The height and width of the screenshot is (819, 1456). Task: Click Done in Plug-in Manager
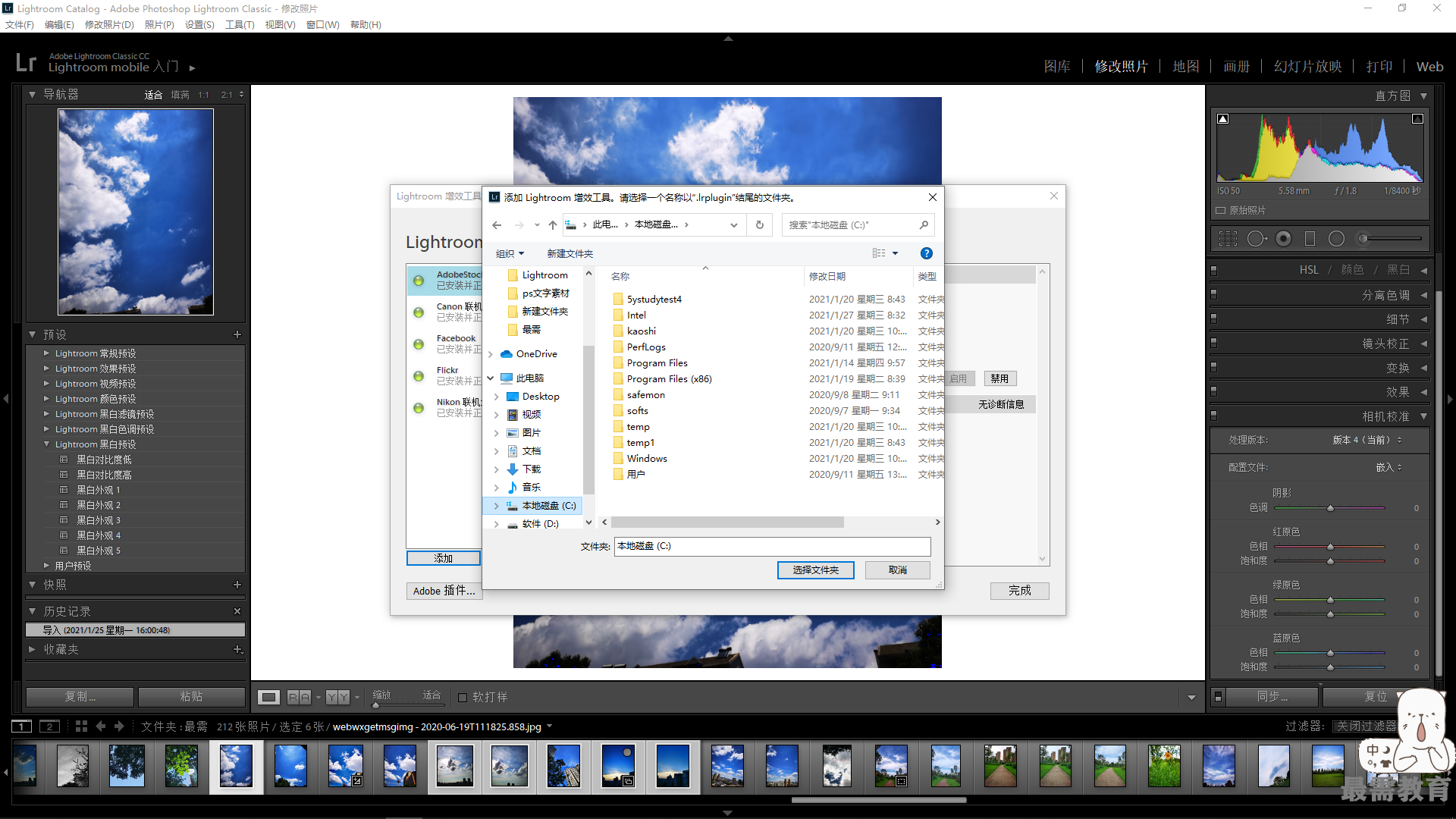click(x=1020, y=591)
